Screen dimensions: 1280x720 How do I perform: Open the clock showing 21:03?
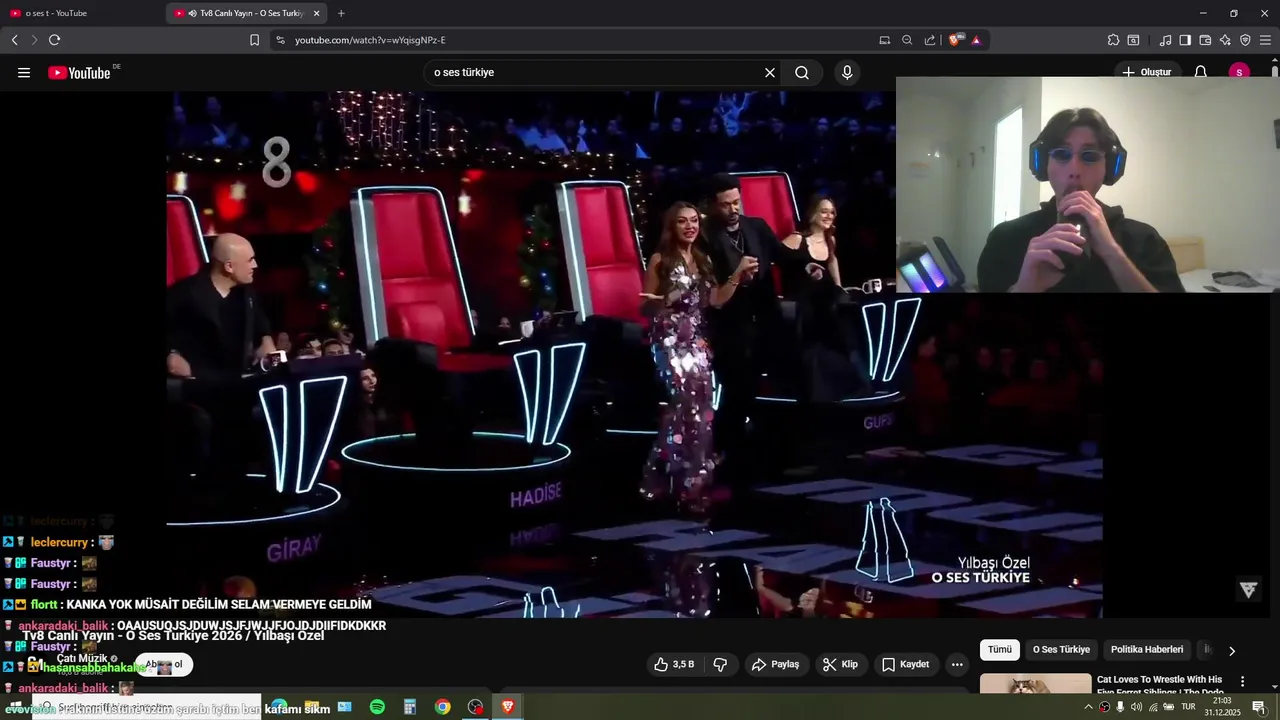(1222, 707)
